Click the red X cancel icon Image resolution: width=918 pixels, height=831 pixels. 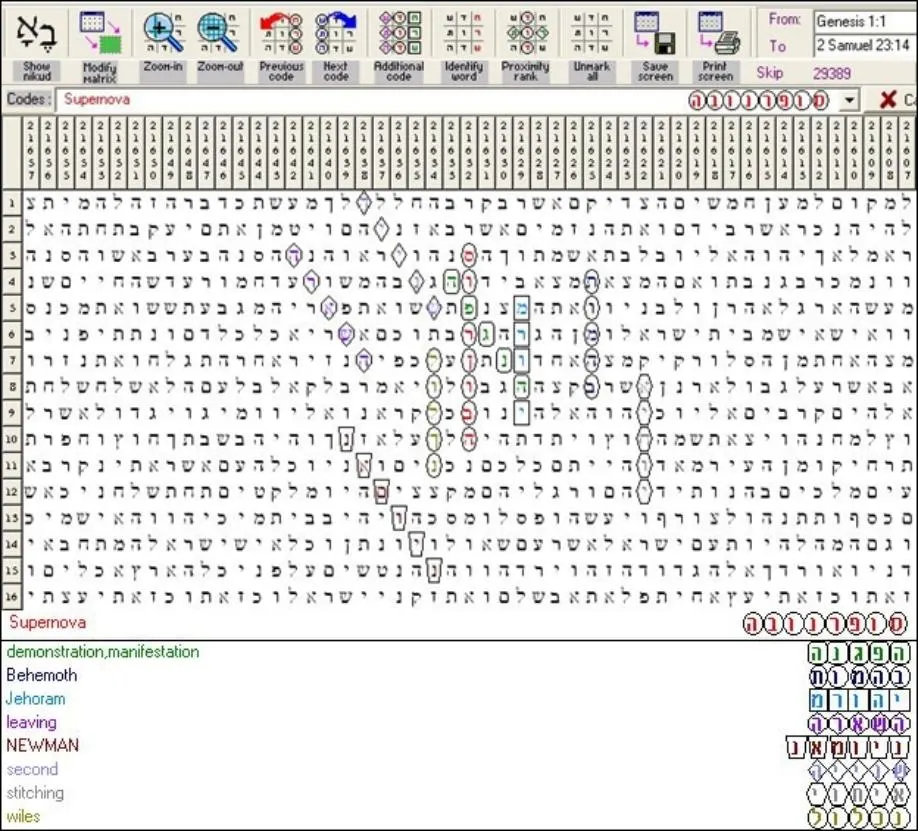tap(888, 100)
